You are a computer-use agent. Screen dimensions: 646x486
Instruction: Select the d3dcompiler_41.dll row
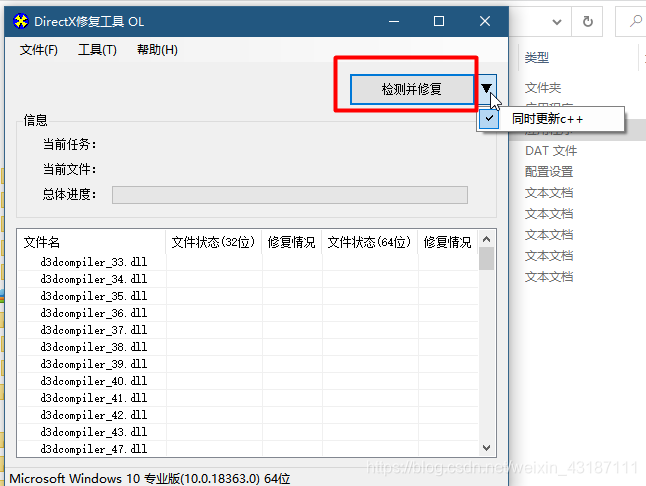(x=248, y=398)
